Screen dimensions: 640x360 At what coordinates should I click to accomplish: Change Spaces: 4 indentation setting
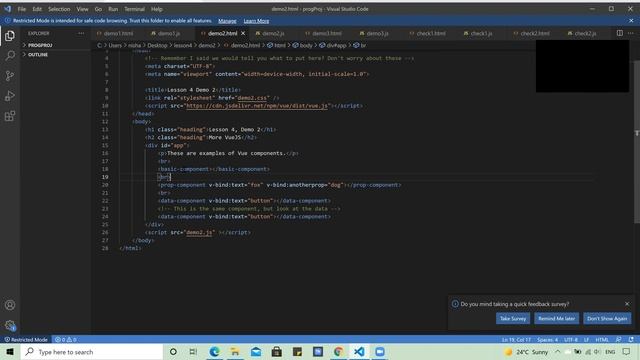[x=547, y=340]
